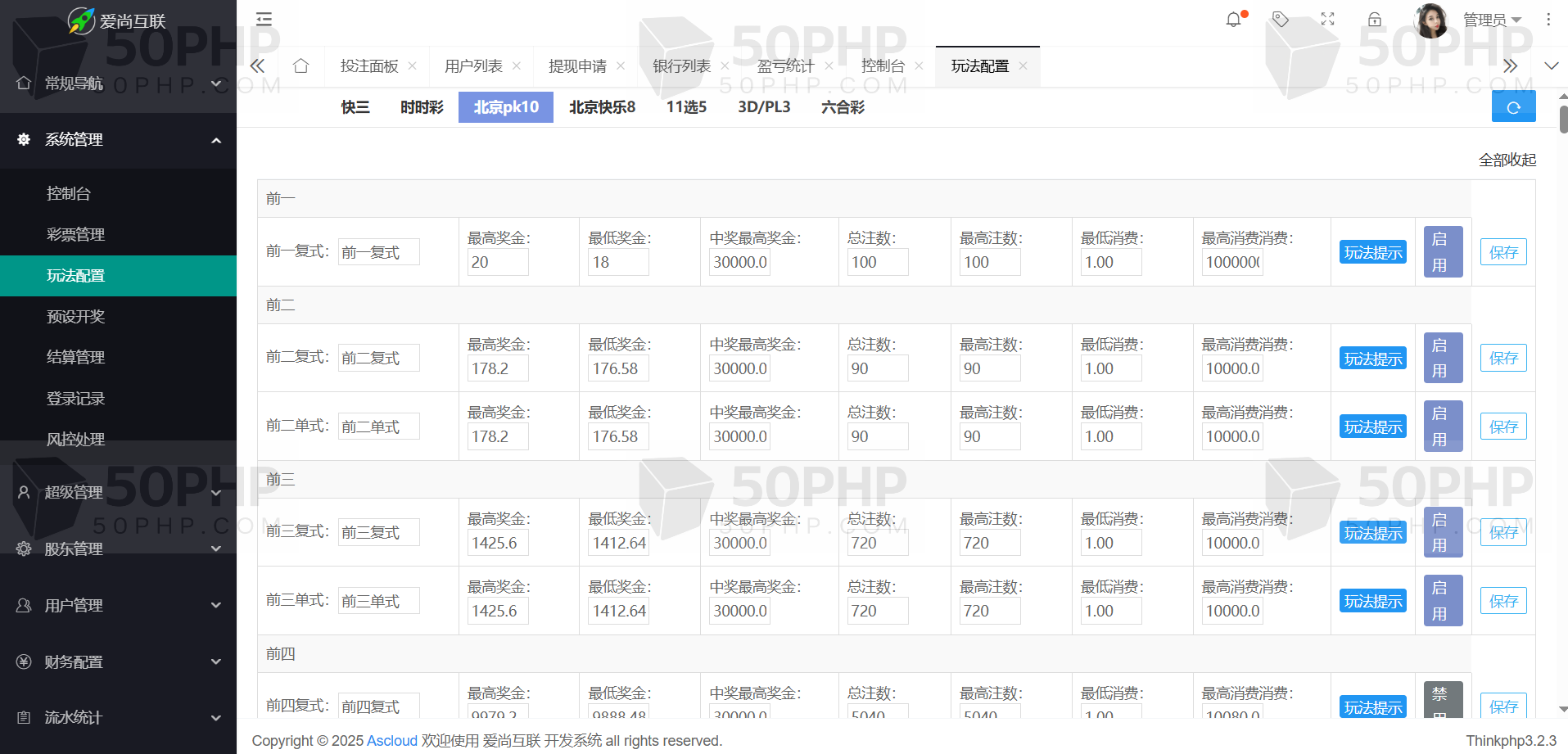Click the lock screen icon

[1375, 20]
